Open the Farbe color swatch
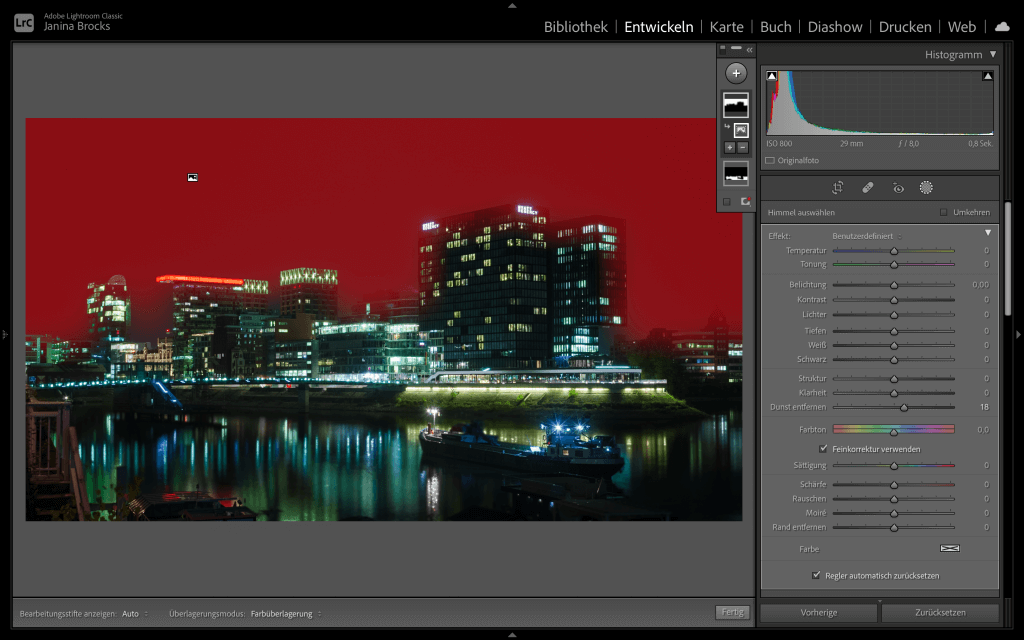This screenshot has height=640, width=1024. (x=950, y=548)
